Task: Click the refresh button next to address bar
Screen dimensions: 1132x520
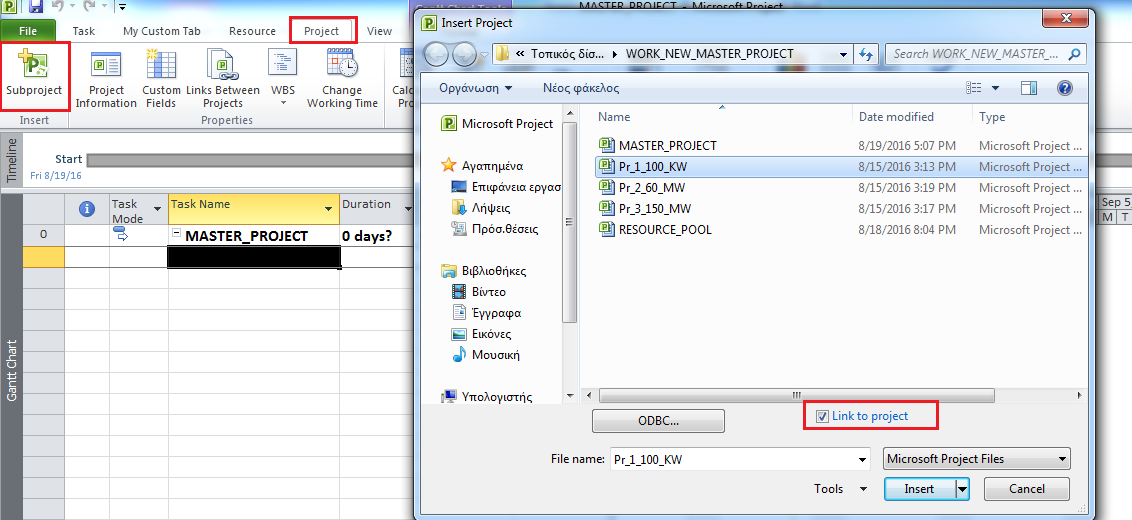Action: pyautogui.click(x=864, y=54)
